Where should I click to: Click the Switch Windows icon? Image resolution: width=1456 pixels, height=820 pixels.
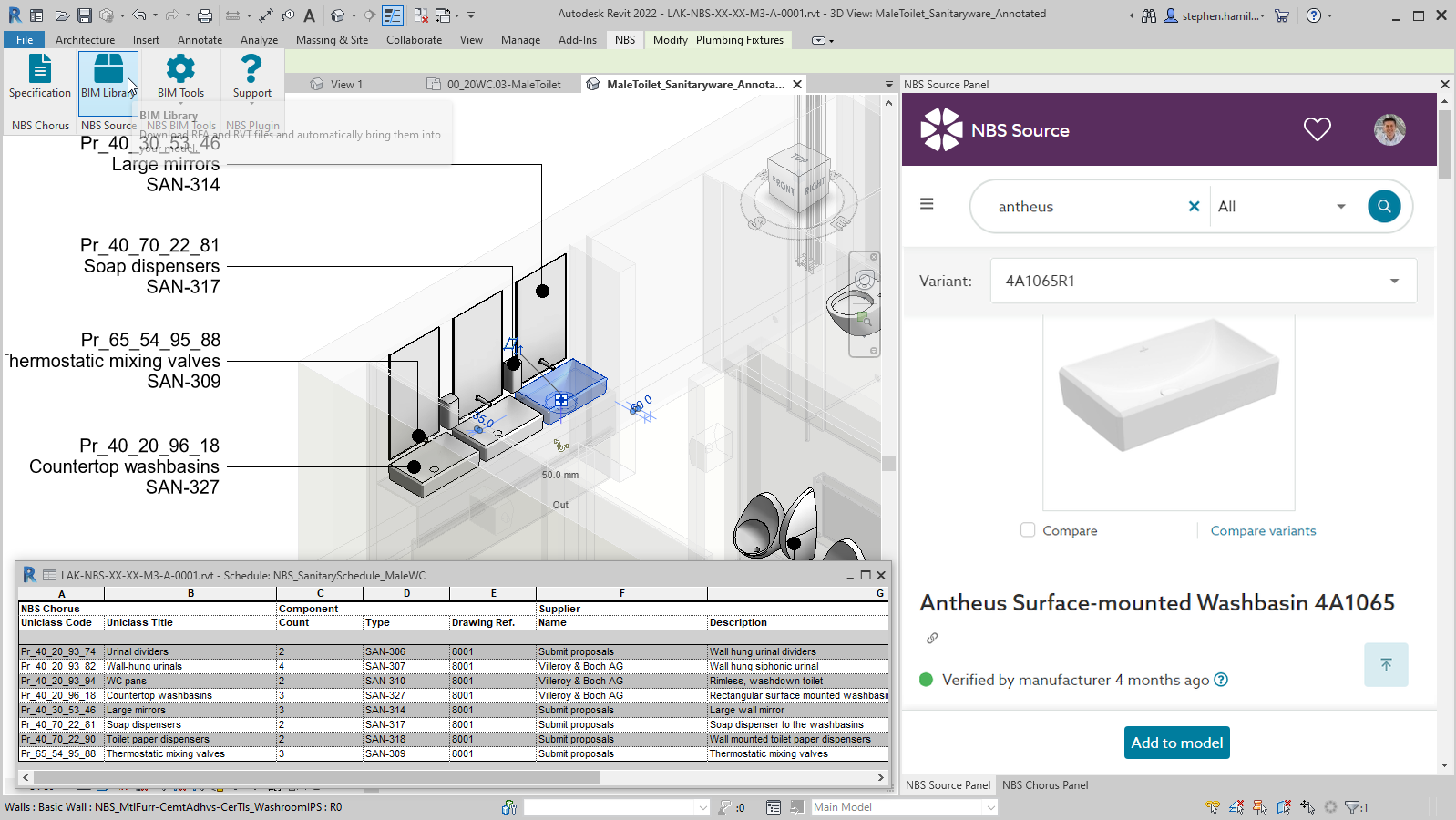pos(443,15)
